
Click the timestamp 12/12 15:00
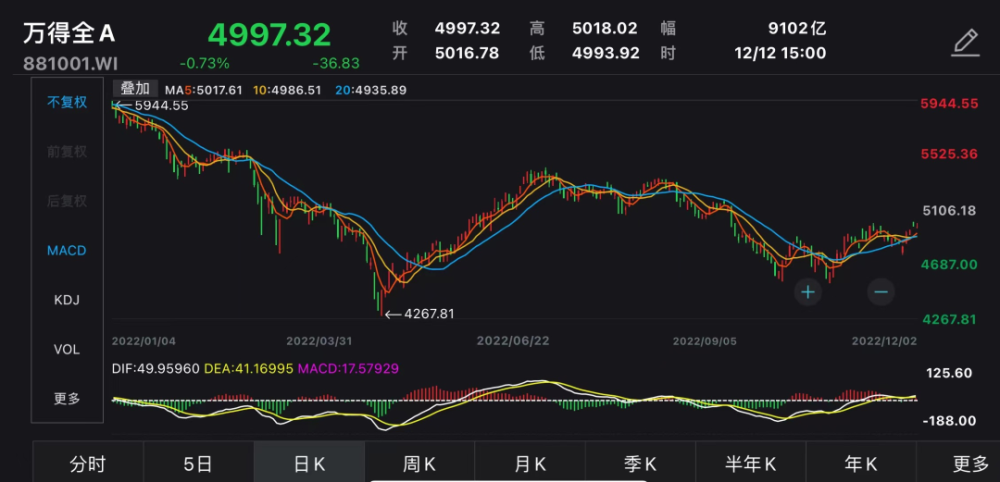[x=780, y=53]
